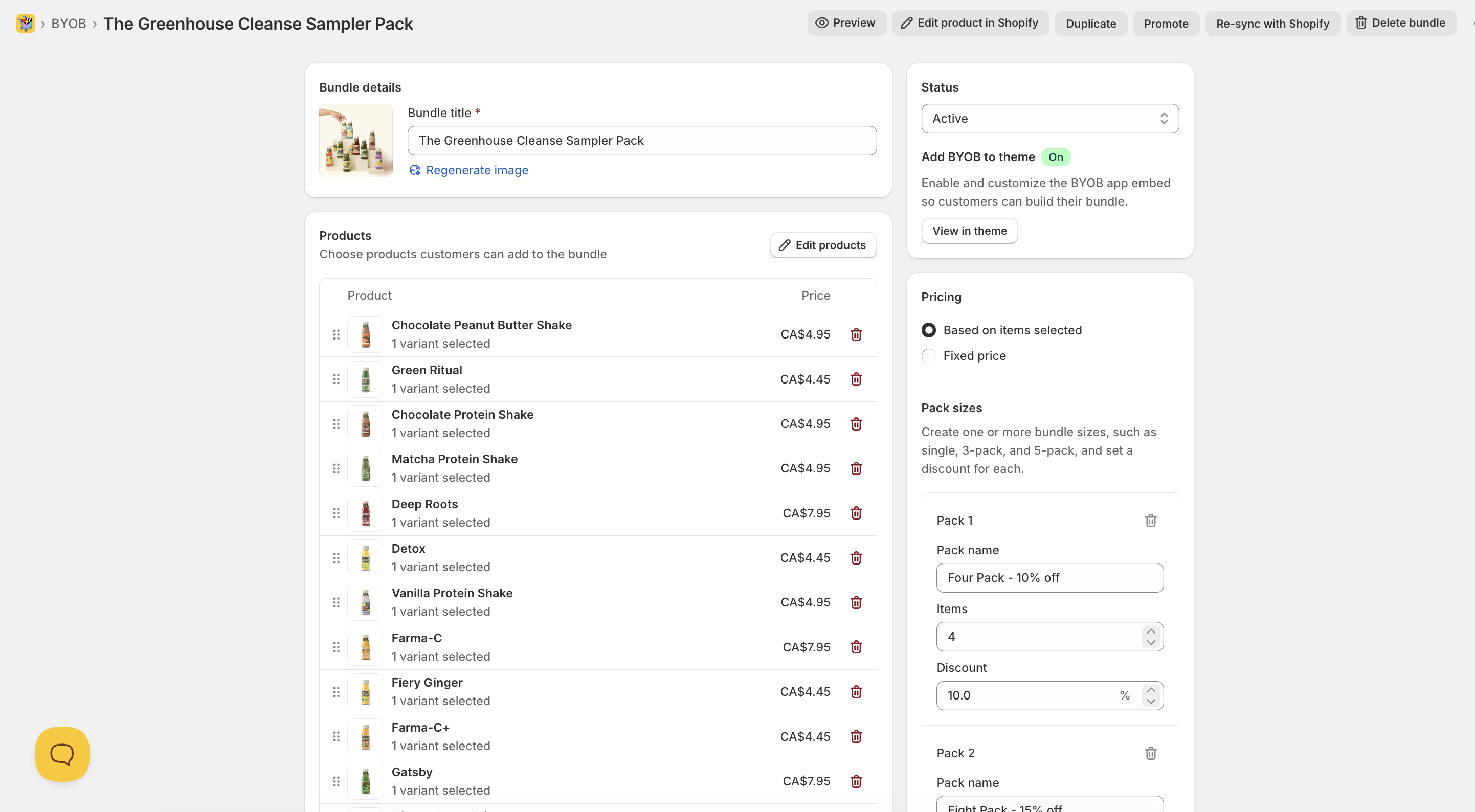Image resolution: width=1475 pixels, height=812 pixels.
Task: Click the Fiery Ginger product name
Action: [427, 683]
